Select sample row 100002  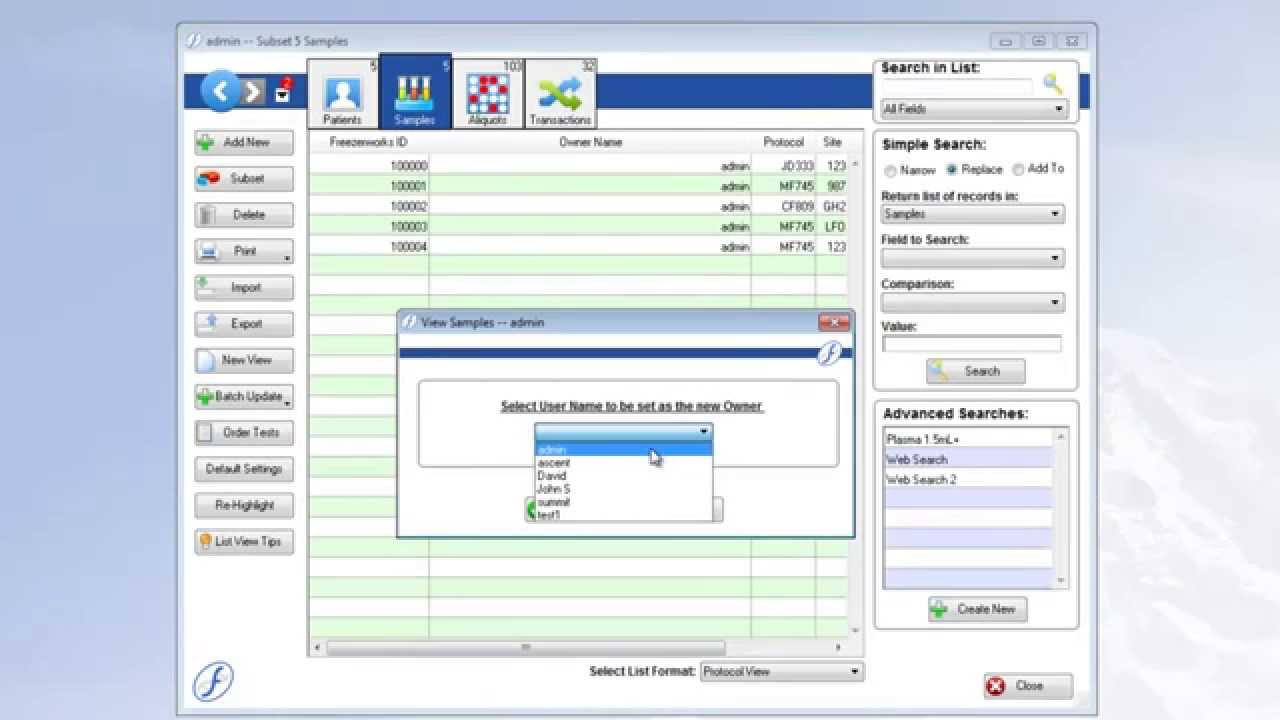click(x=578, y=206)
